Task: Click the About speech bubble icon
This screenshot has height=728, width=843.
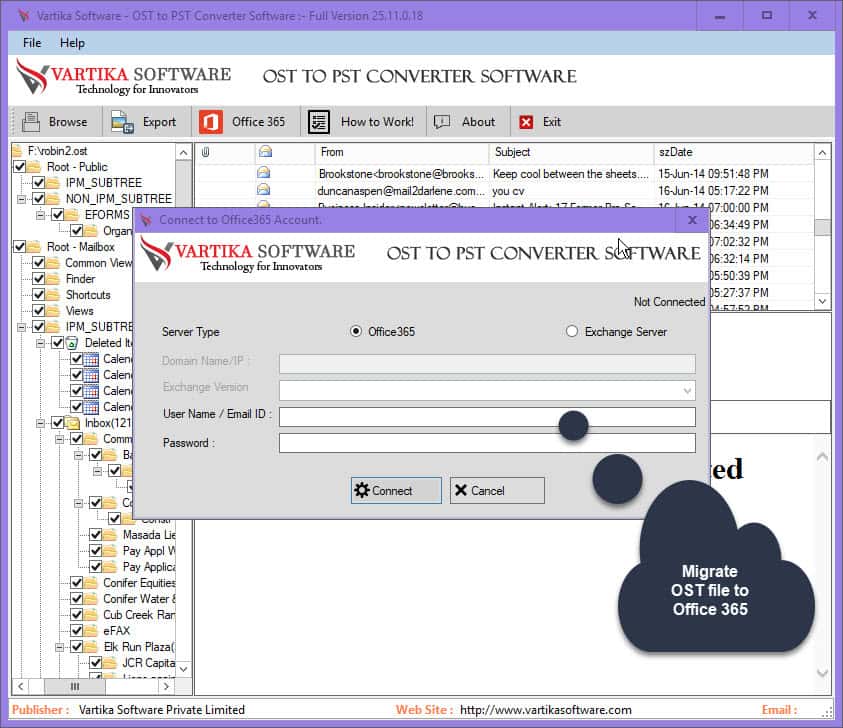Action: pos(442,122)
